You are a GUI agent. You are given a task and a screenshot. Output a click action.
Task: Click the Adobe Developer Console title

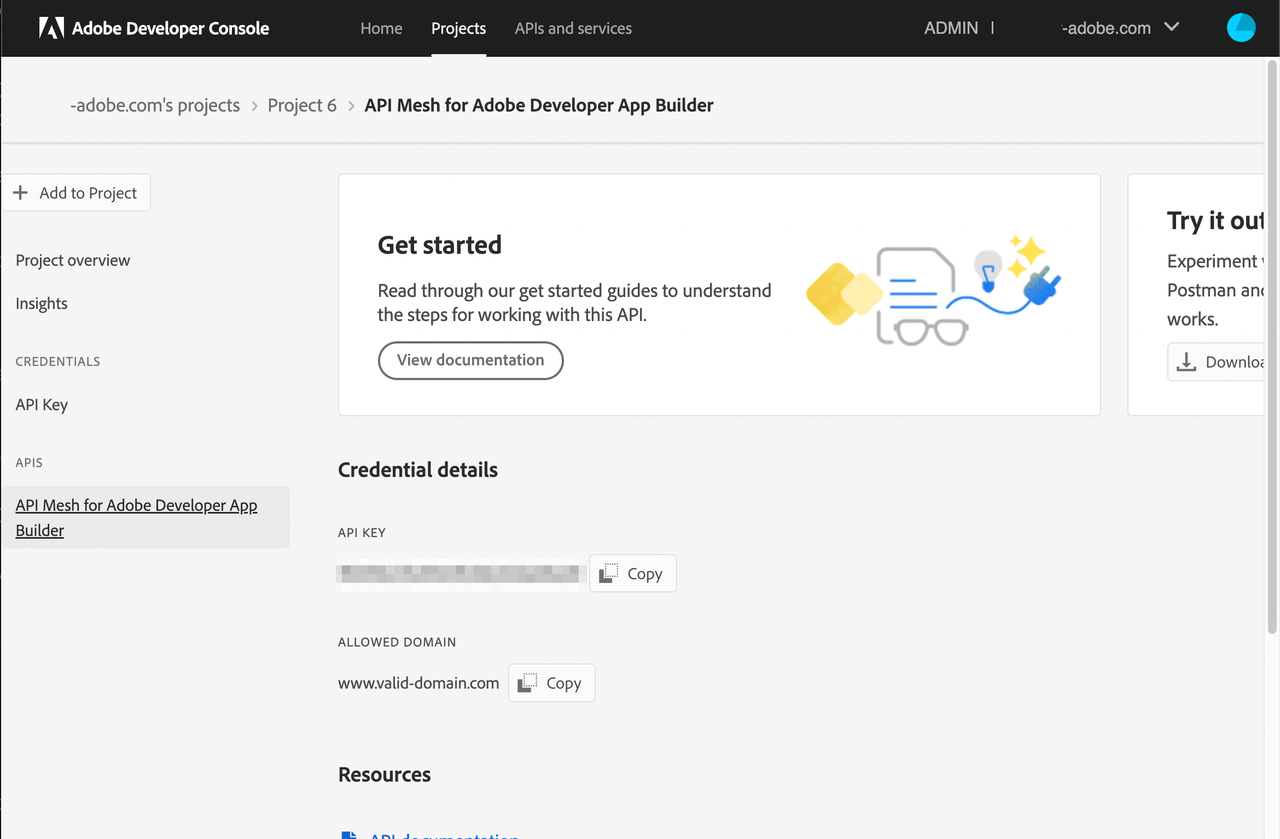coord(170,28)
